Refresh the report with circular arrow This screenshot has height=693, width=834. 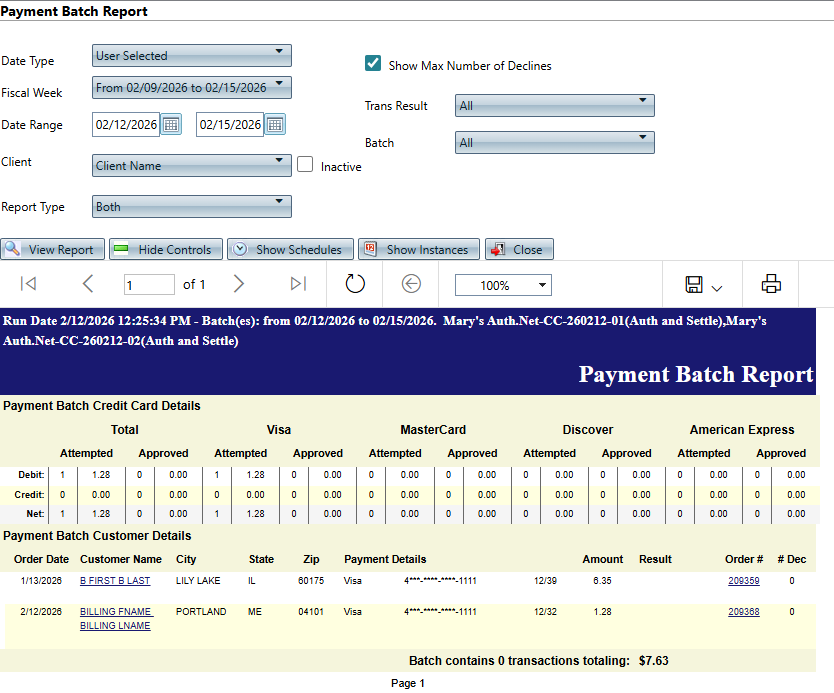(355, 284)
